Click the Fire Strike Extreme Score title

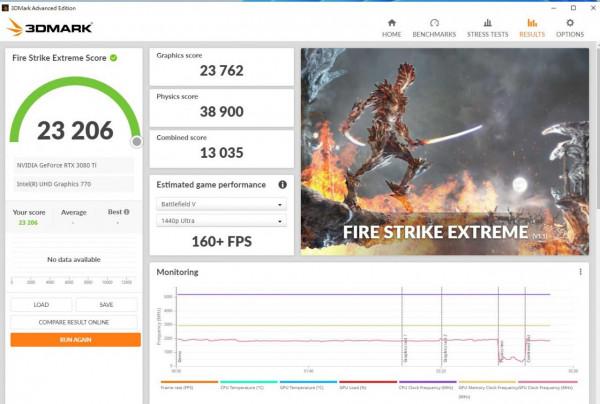[59, 58]
